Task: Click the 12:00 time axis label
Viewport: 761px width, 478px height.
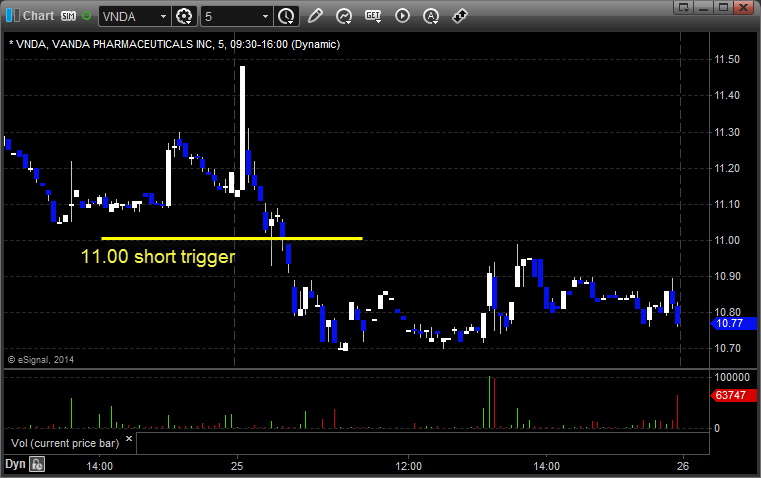Action: [x=409, y=466]
